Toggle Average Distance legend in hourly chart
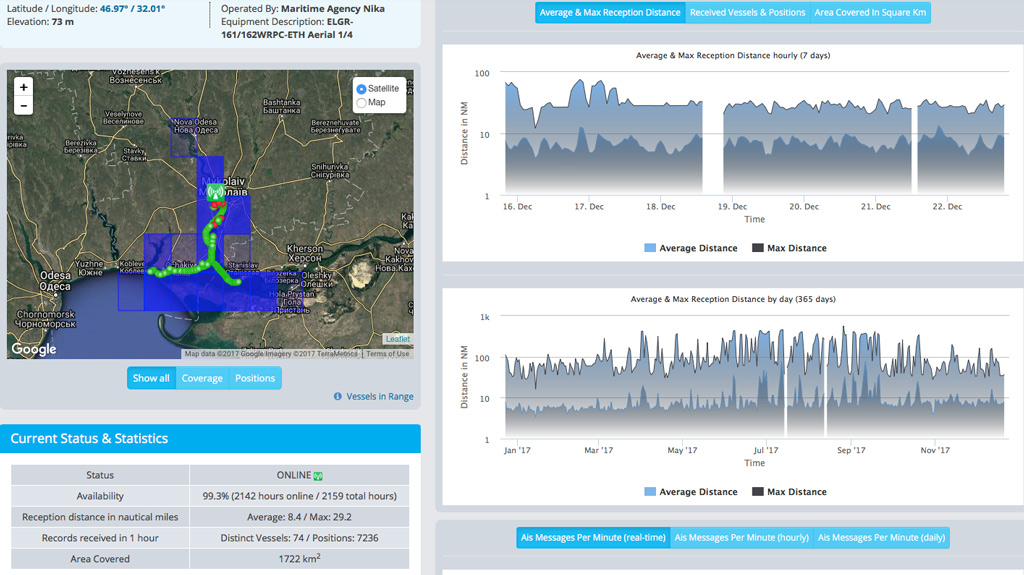Viewport: 1024px width, 575px height. tap(691, 248)
